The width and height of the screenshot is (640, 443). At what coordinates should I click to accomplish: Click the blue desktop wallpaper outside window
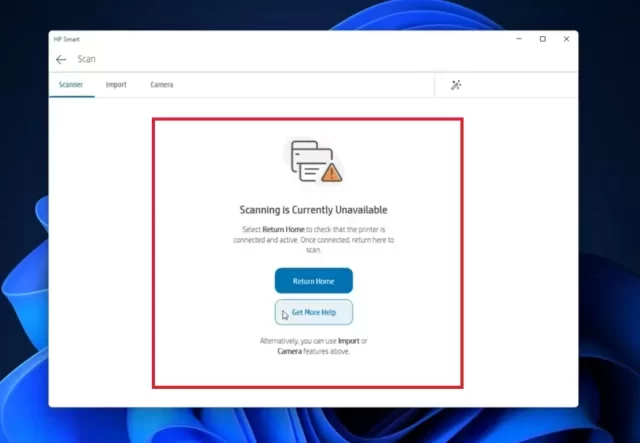click(610, 250)
